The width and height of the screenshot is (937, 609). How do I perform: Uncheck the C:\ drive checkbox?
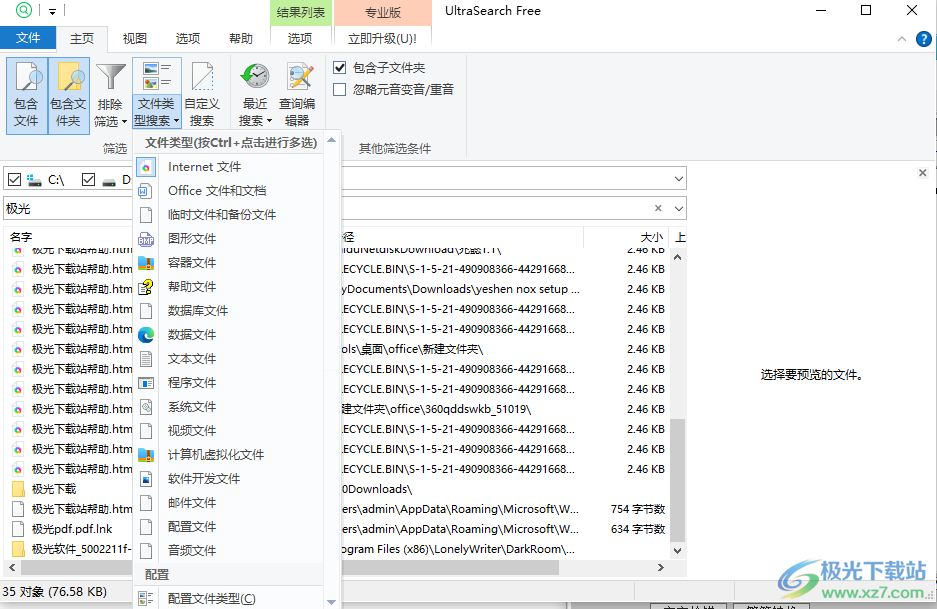click(14, 179)
